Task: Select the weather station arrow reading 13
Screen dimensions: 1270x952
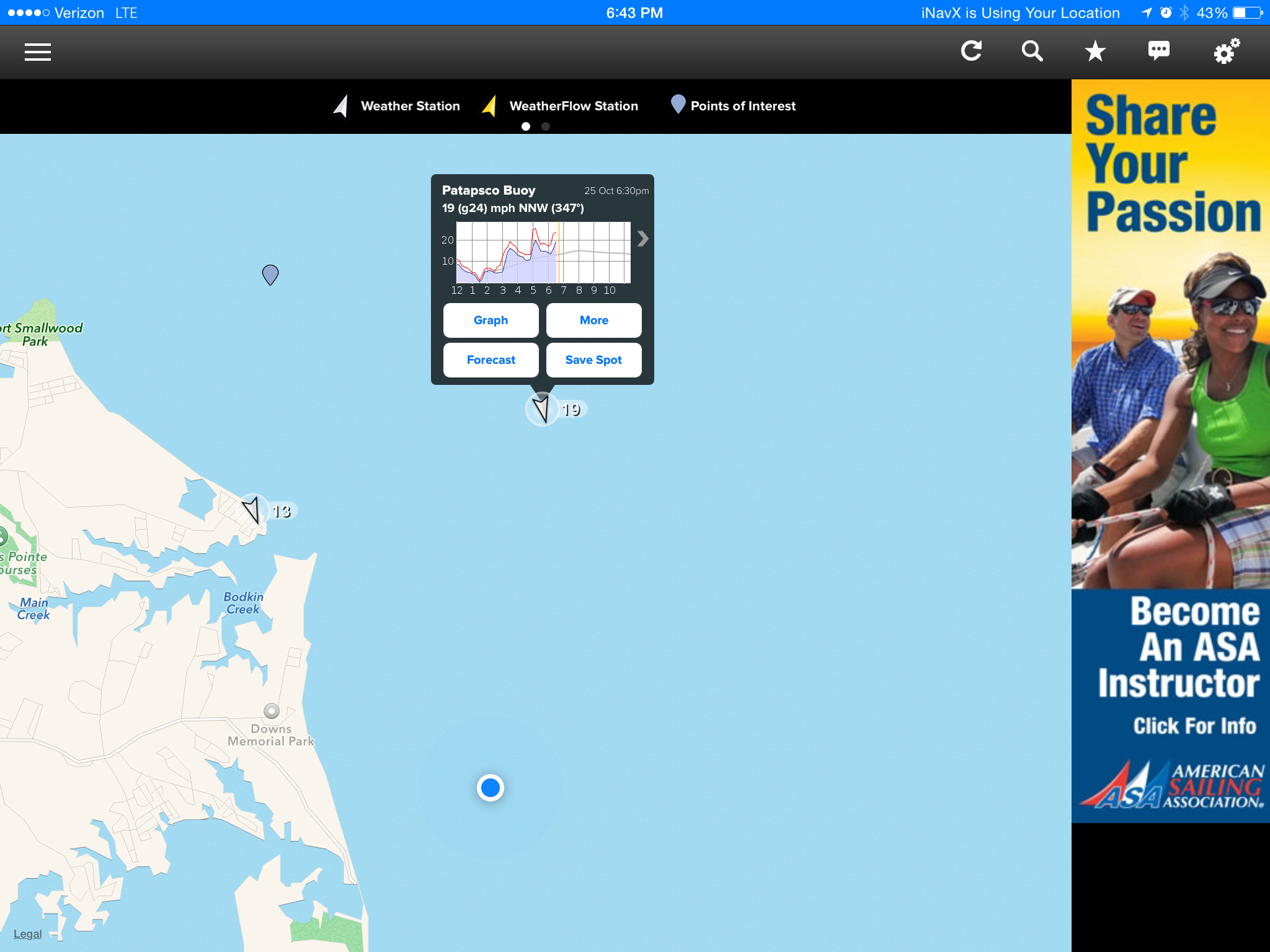Action: coord(252,510)
